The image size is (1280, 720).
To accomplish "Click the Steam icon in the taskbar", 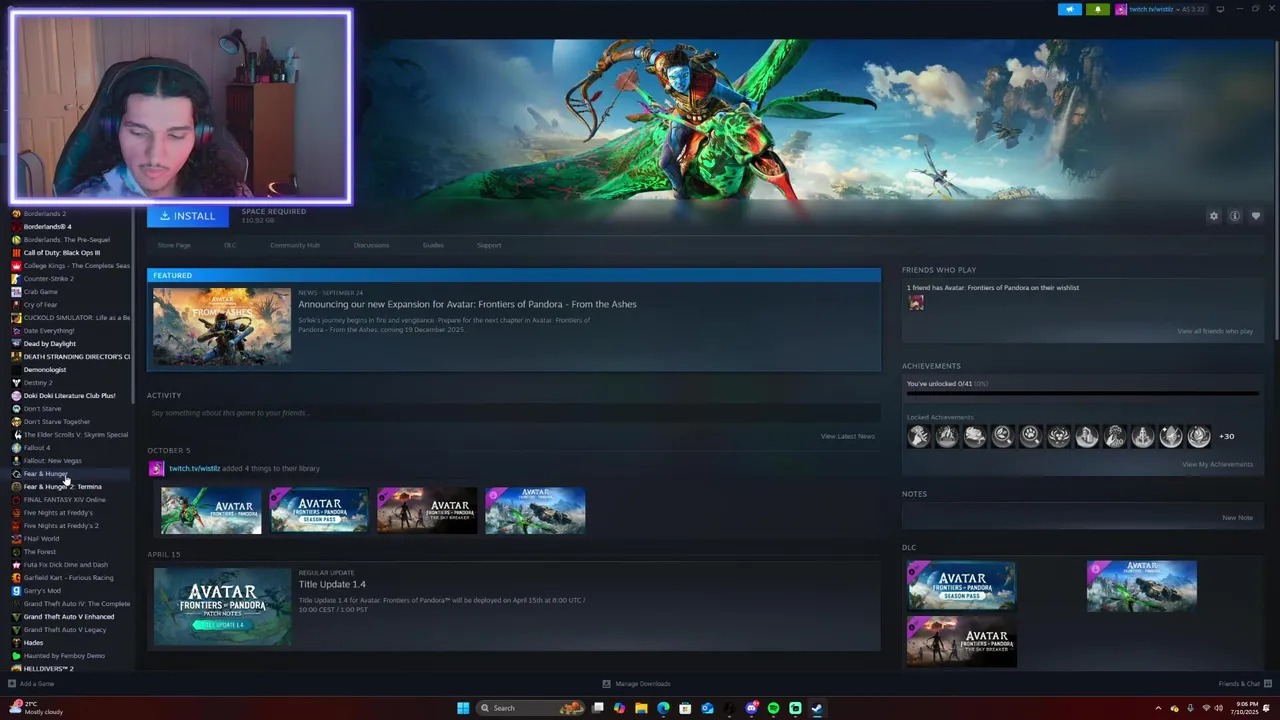I will (x=817, y=708).
